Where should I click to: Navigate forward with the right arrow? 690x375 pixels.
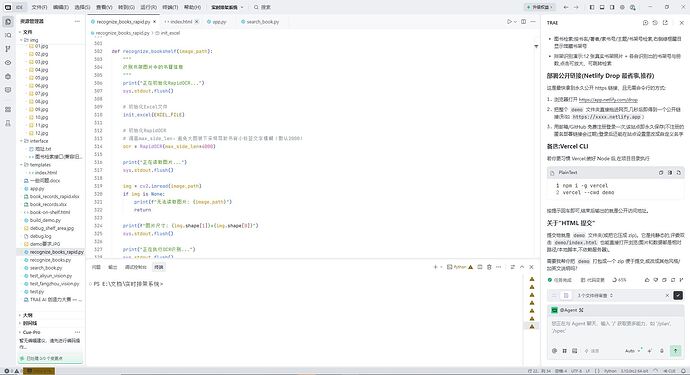tap(576, 7)
